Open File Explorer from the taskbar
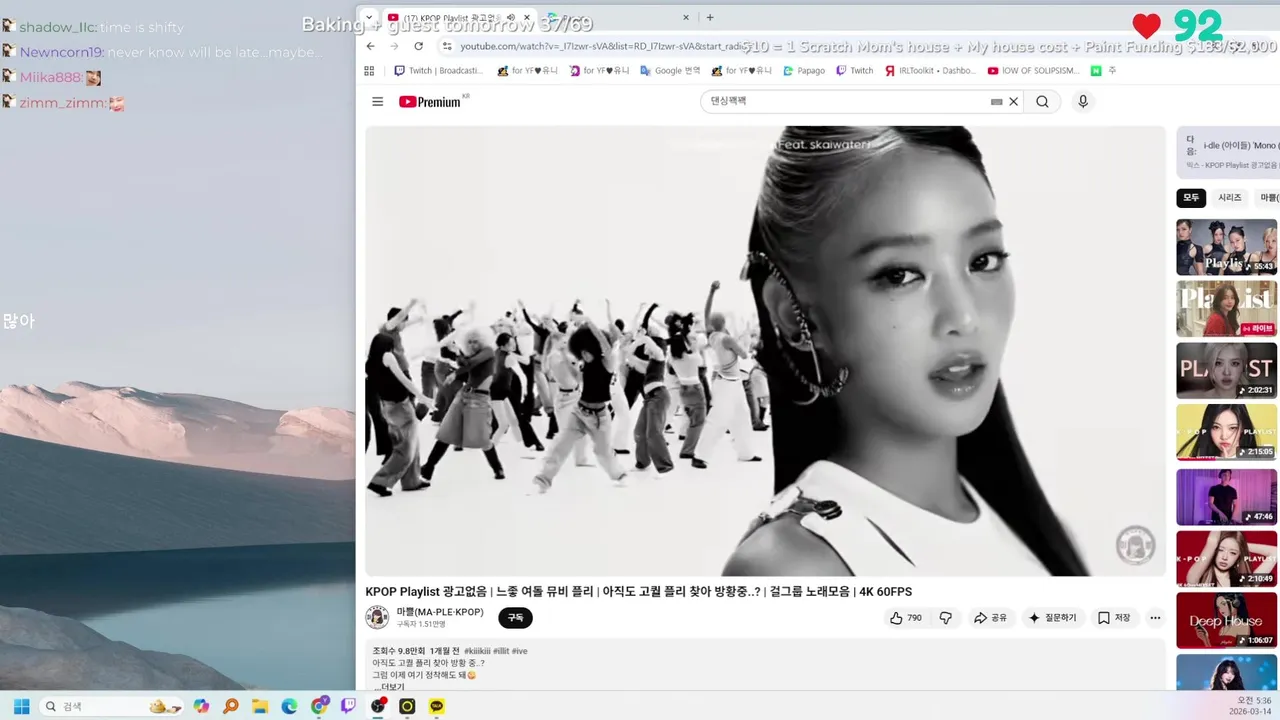Viewport: 1280px width, 720px height. [260, 706]
